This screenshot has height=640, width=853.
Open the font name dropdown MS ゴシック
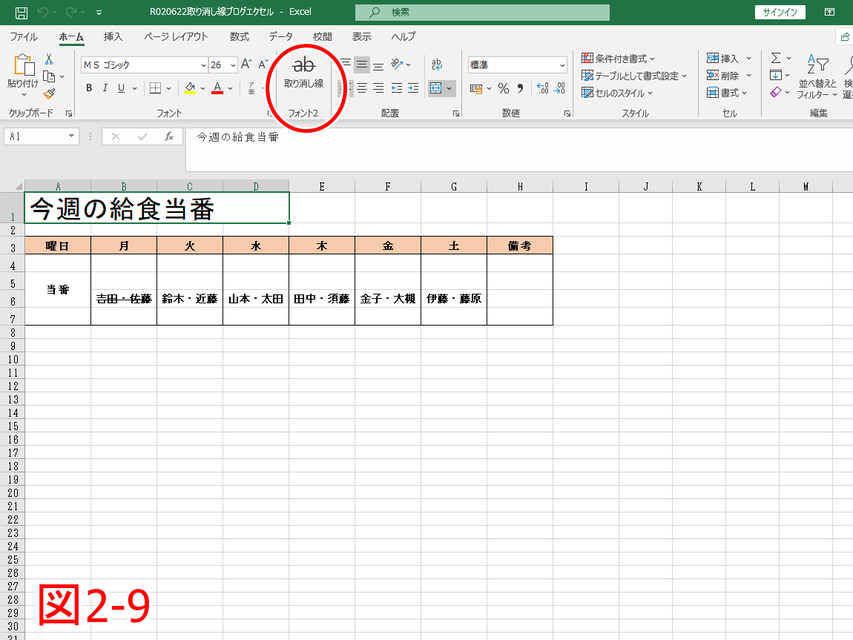tap(203, 65)
